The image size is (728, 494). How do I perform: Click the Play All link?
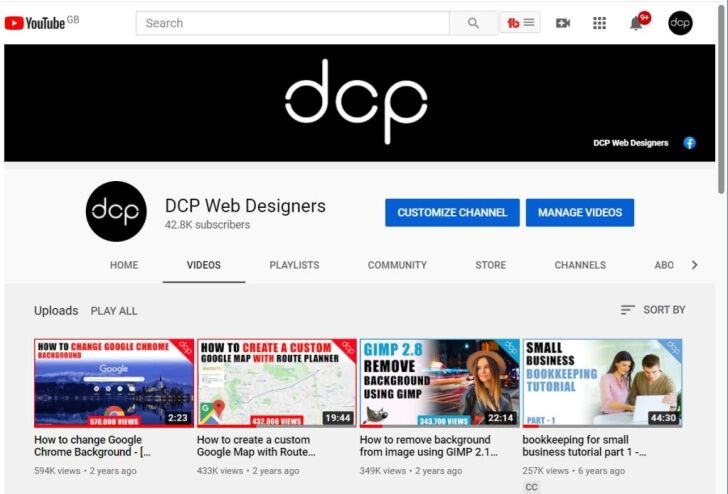(x=114, y=311)
